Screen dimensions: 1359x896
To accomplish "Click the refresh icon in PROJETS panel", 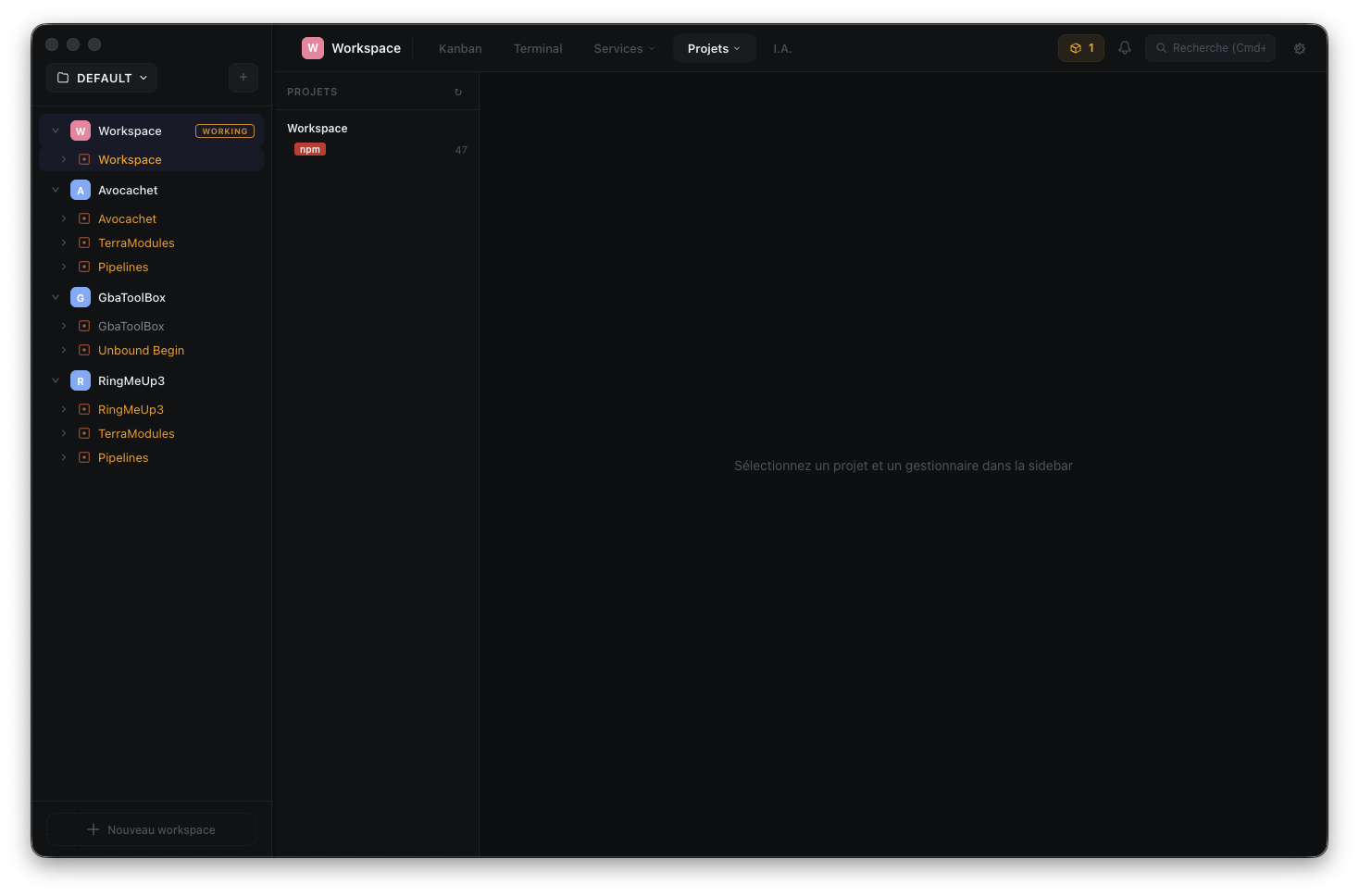I will click(458, 92).
